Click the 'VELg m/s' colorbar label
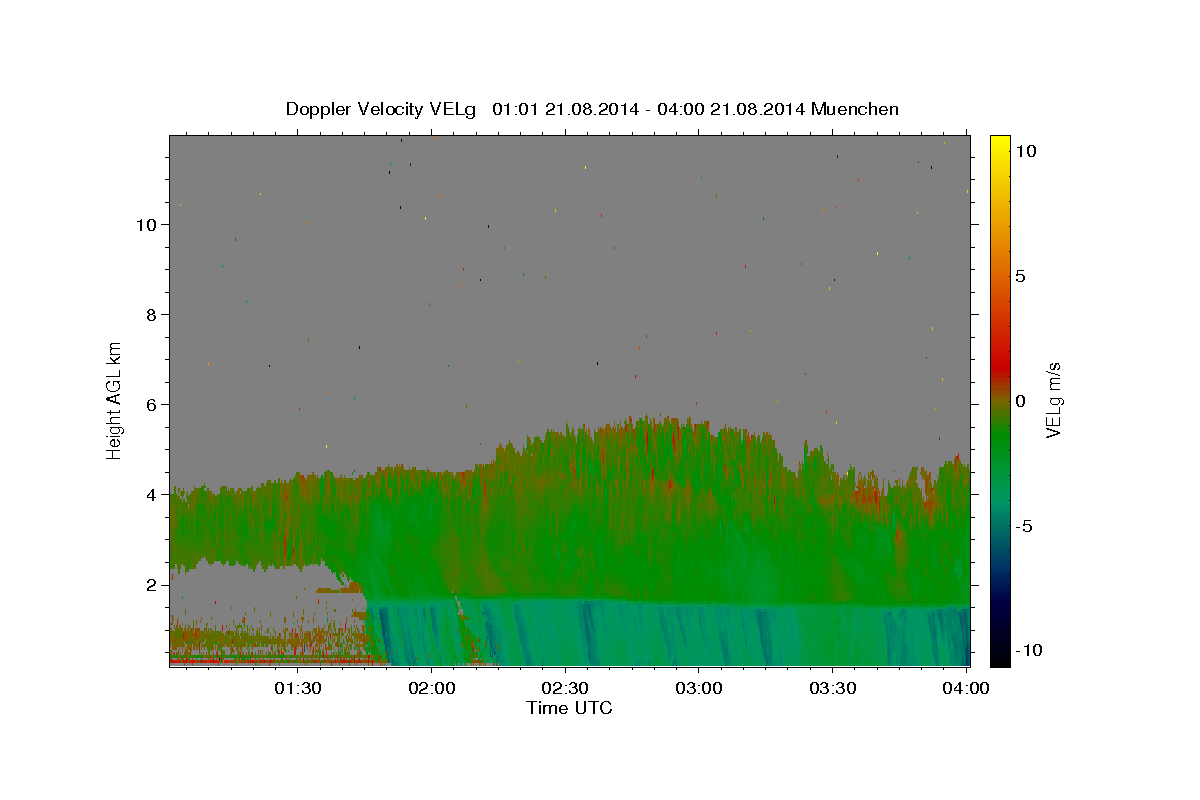 [x=1053, y=401]
